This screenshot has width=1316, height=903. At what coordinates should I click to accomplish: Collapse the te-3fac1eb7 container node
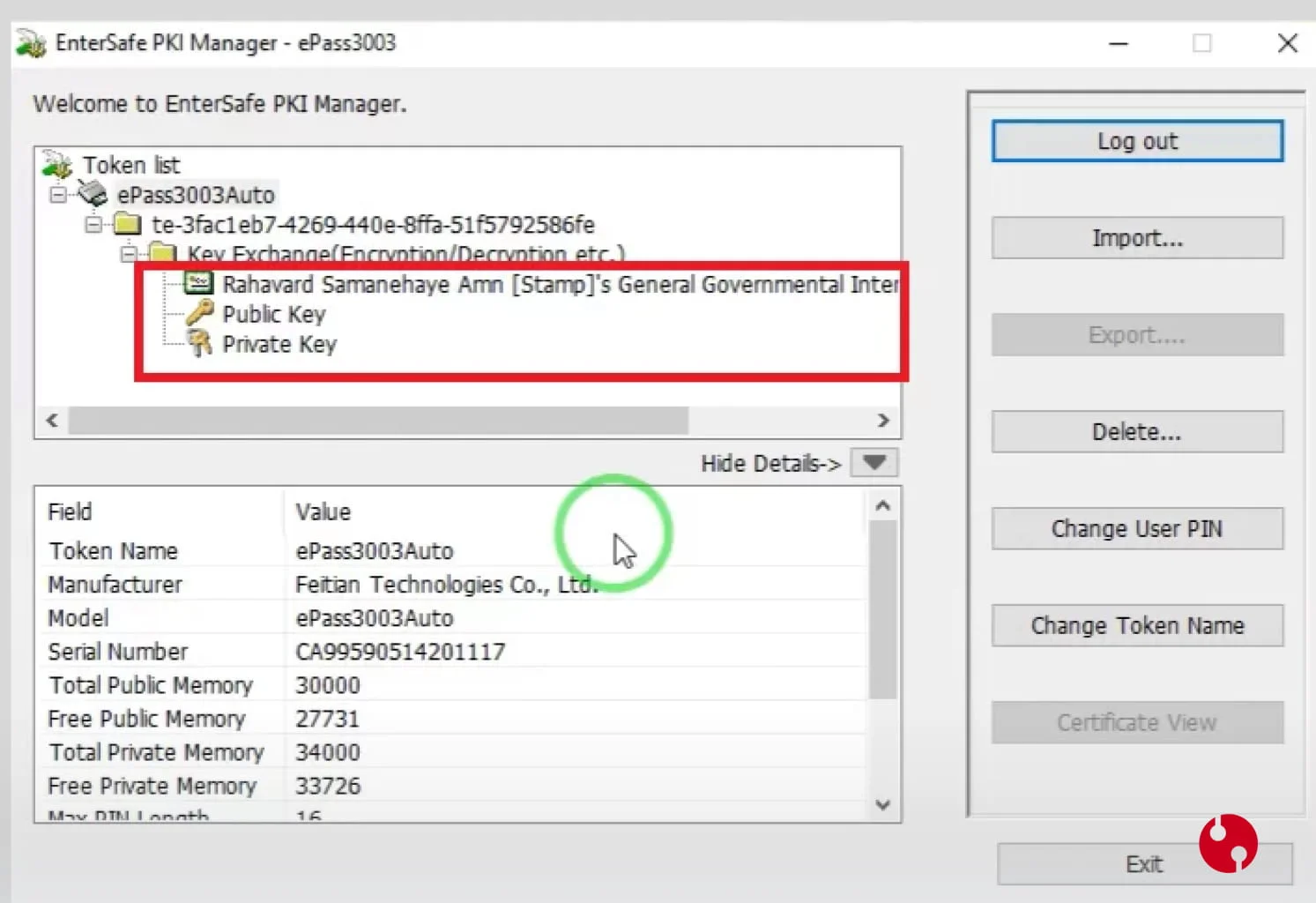(x=93, y=224)
